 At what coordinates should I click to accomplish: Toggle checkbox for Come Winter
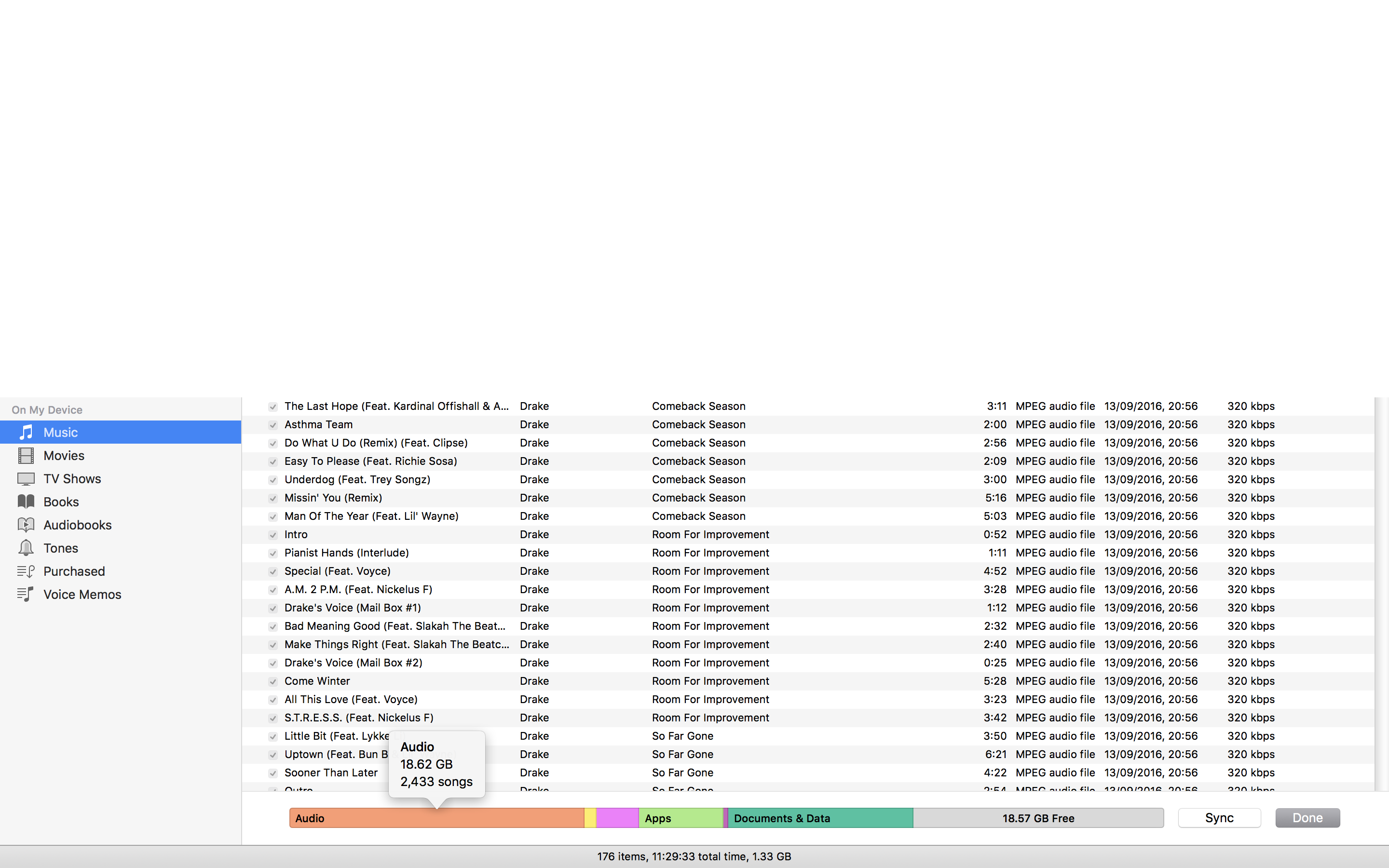[x=273, y=681]
